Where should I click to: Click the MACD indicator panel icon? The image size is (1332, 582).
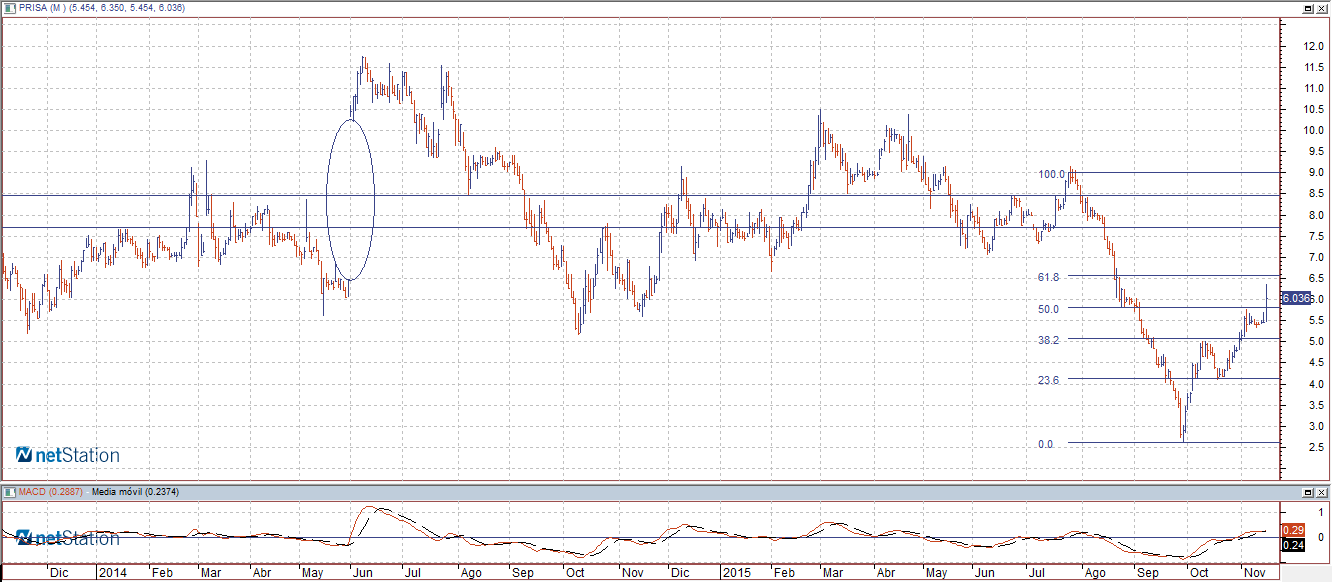[7, 492]
